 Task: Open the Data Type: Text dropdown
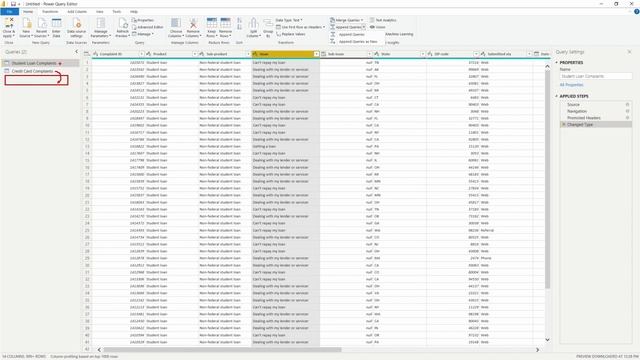[x=289, y=20]
